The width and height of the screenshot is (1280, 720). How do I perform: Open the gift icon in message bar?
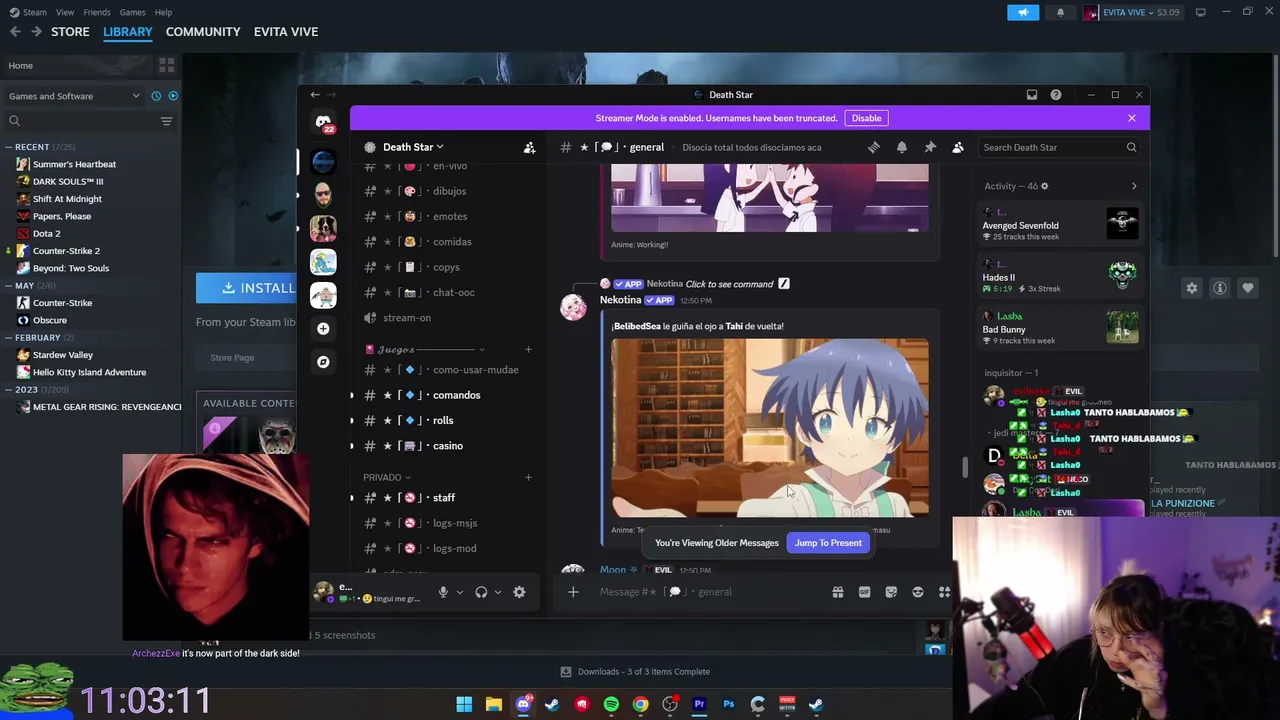[x=838, y=592]
